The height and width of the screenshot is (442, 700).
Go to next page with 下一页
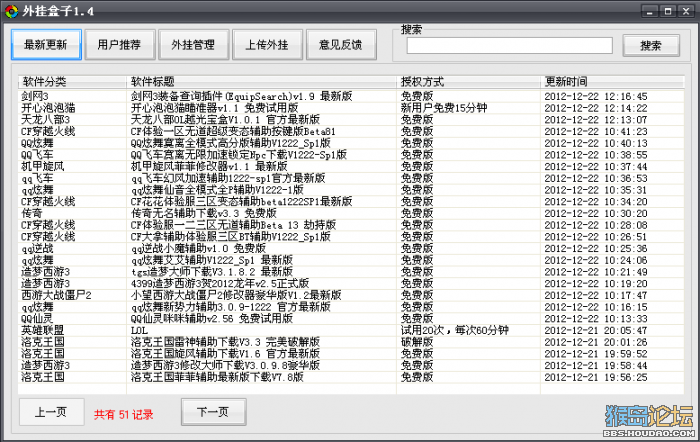point(213,412)
